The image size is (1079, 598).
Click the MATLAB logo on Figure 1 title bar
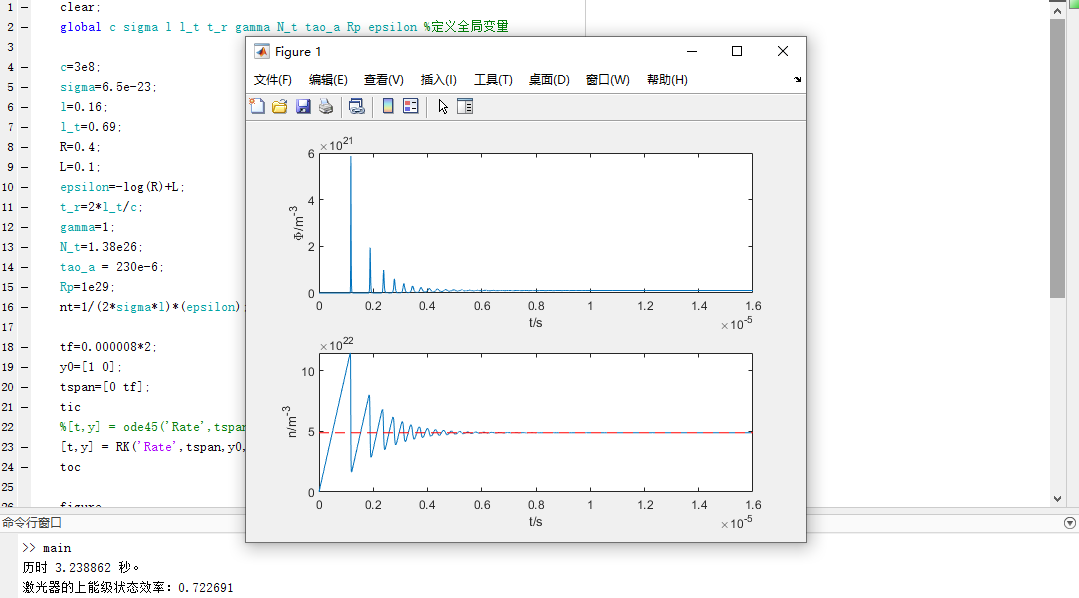click(x=261, y=52)
